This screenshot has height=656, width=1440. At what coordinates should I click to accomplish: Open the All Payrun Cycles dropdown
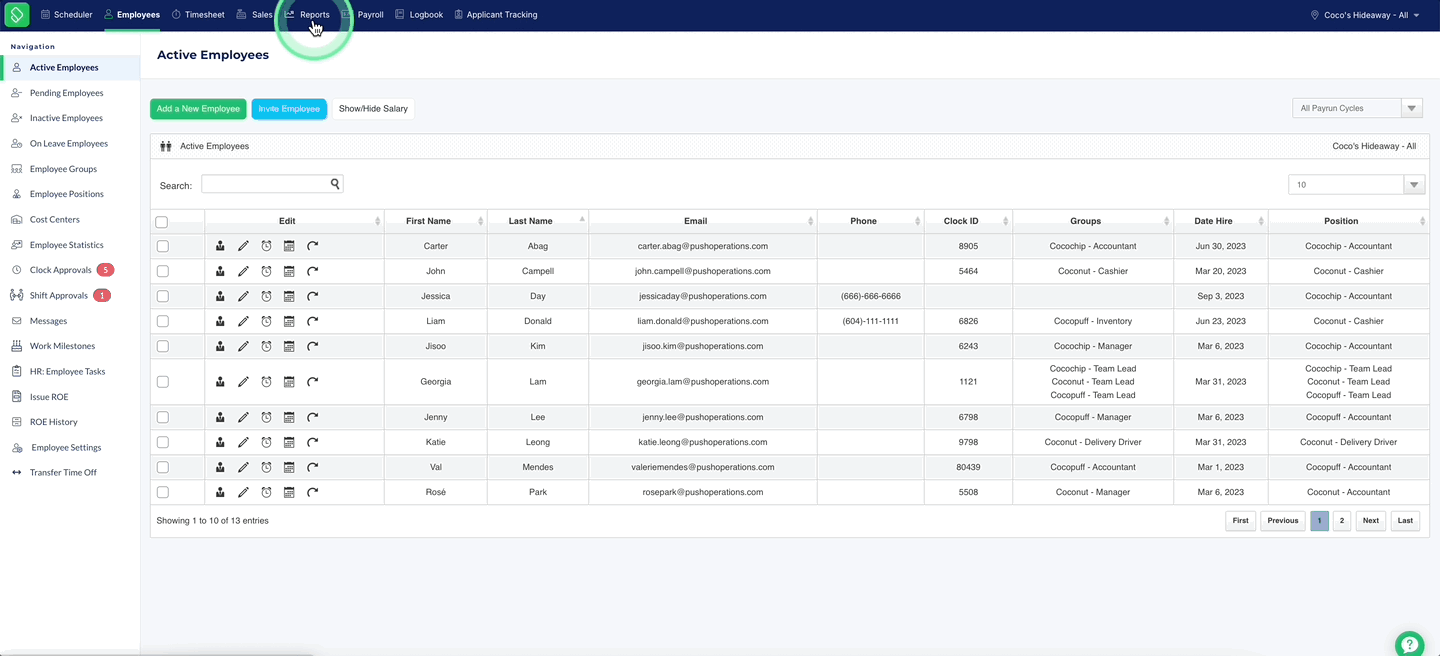(x=1357, y=108)
